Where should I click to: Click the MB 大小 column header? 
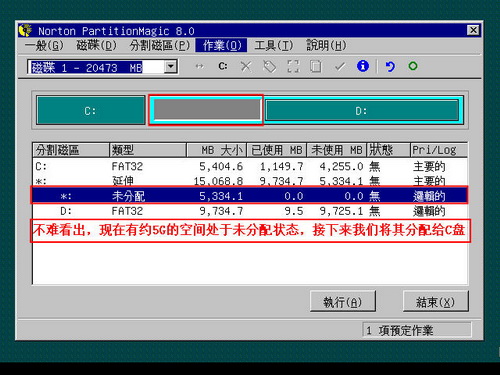pos(216,150)
